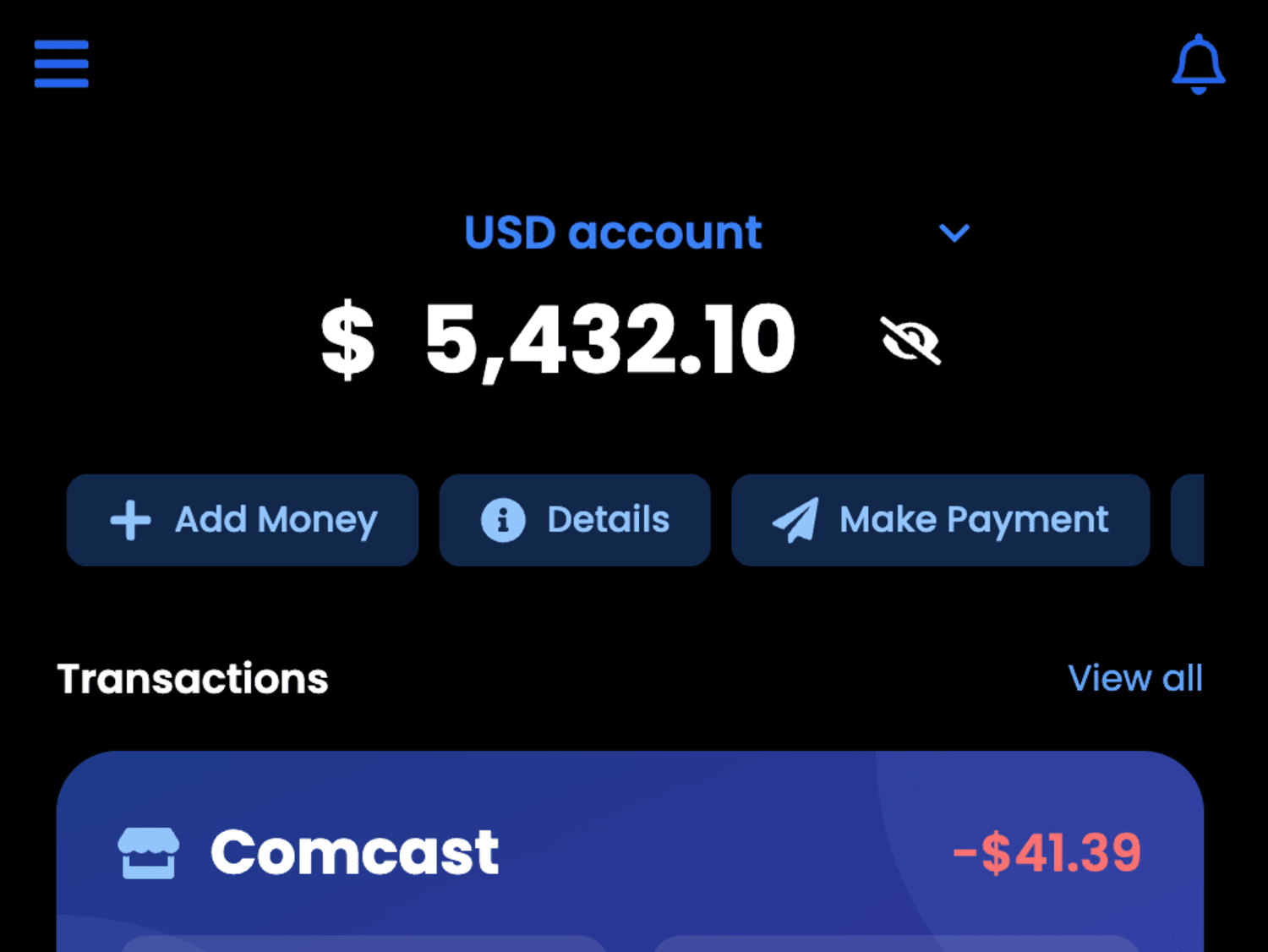This screenshot has width=1268, height=952.
Task: Click the $ 5,432.10 balance amount
Action: [x=559, y=340]
